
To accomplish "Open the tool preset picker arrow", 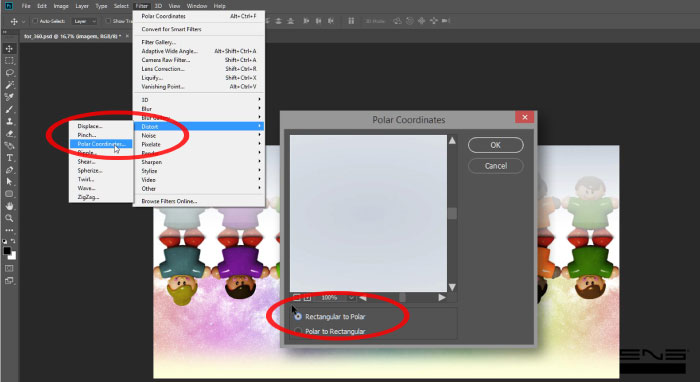I will [23, 21].
